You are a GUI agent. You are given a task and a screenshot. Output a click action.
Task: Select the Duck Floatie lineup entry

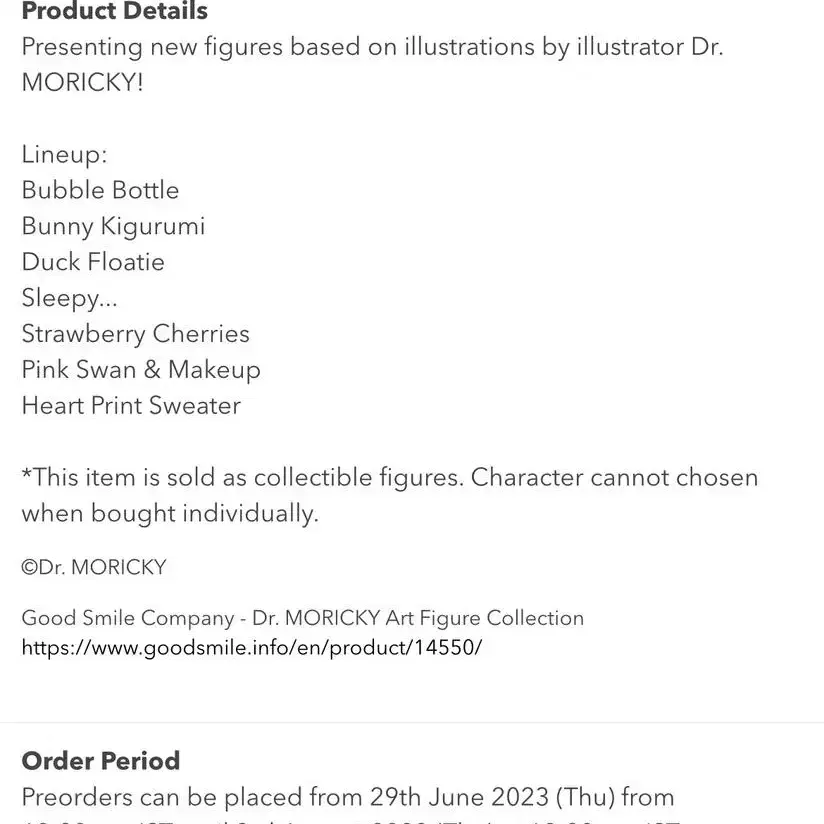(93, 262)
